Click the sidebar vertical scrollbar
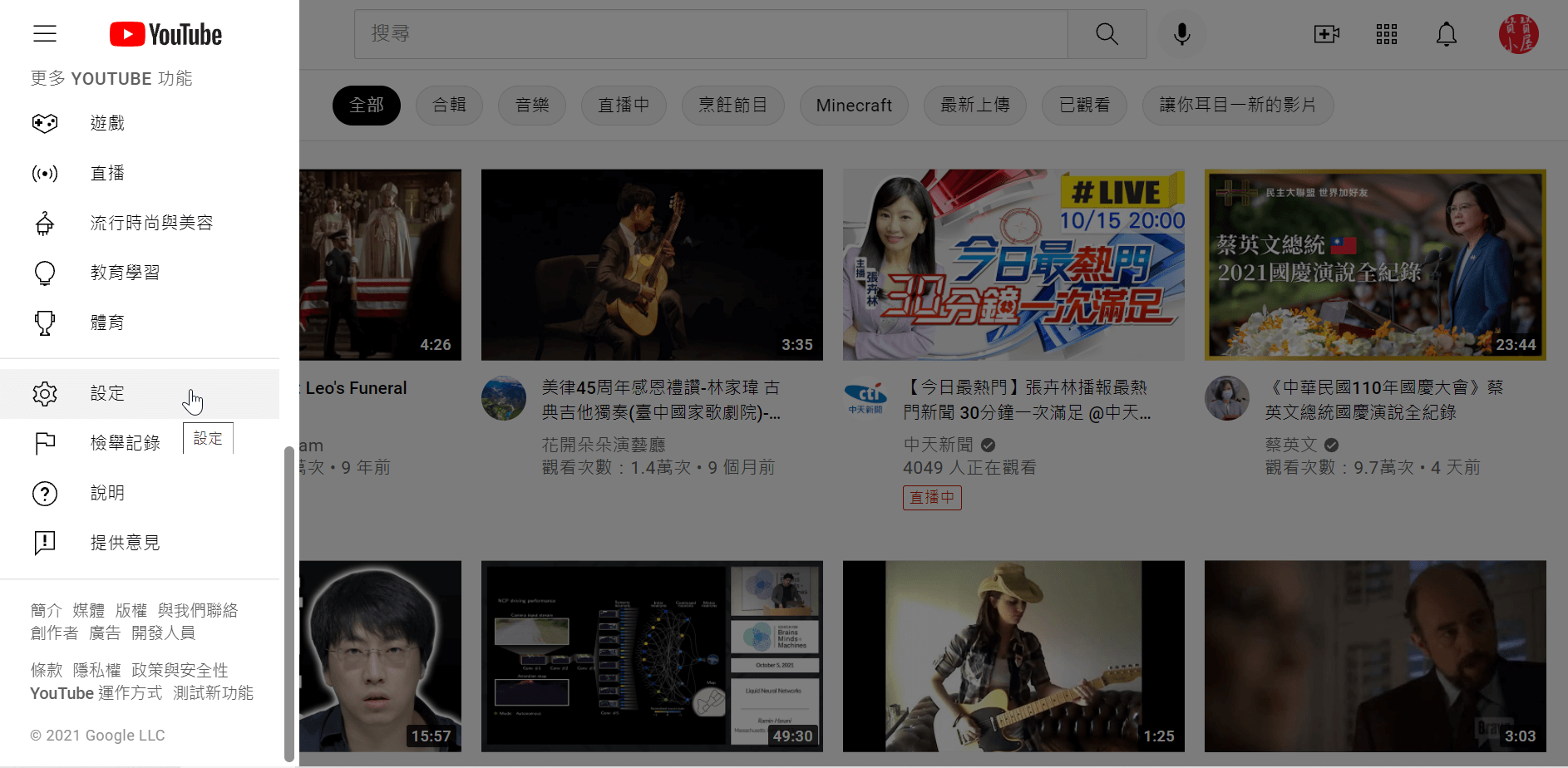This screenshot has height=768, width=1568. coord(288,603)
